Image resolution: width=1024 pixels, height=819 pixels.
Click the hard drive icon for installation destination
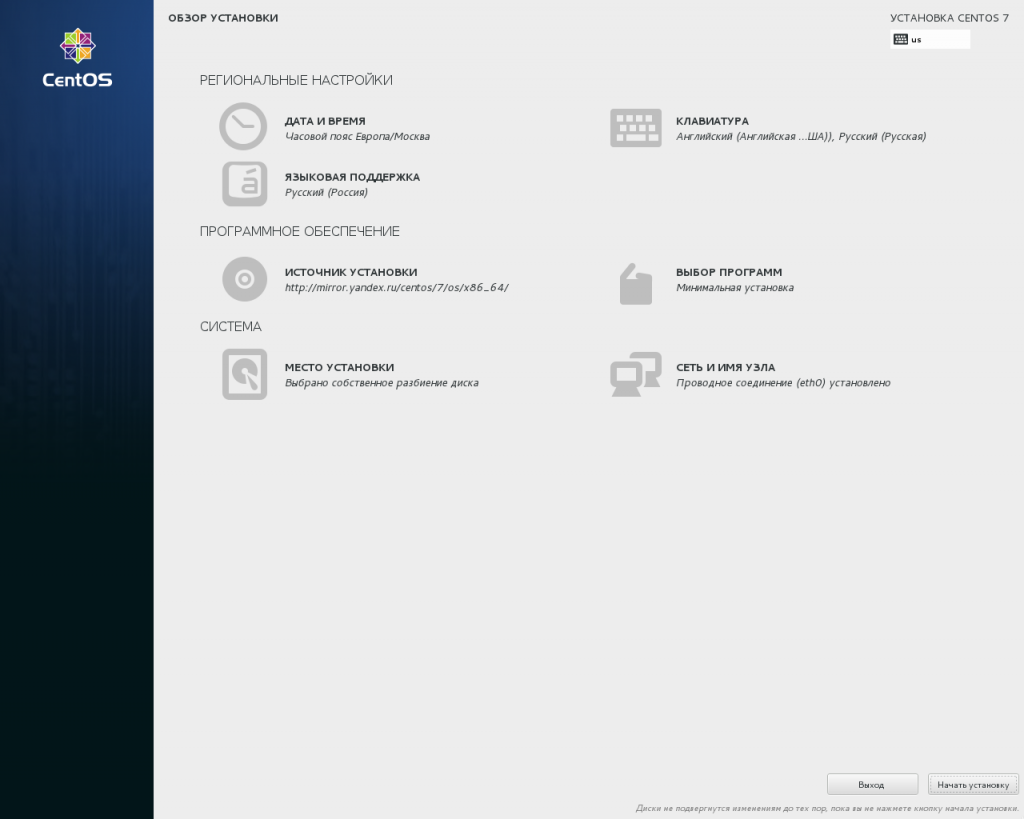(x=244, y=374)
